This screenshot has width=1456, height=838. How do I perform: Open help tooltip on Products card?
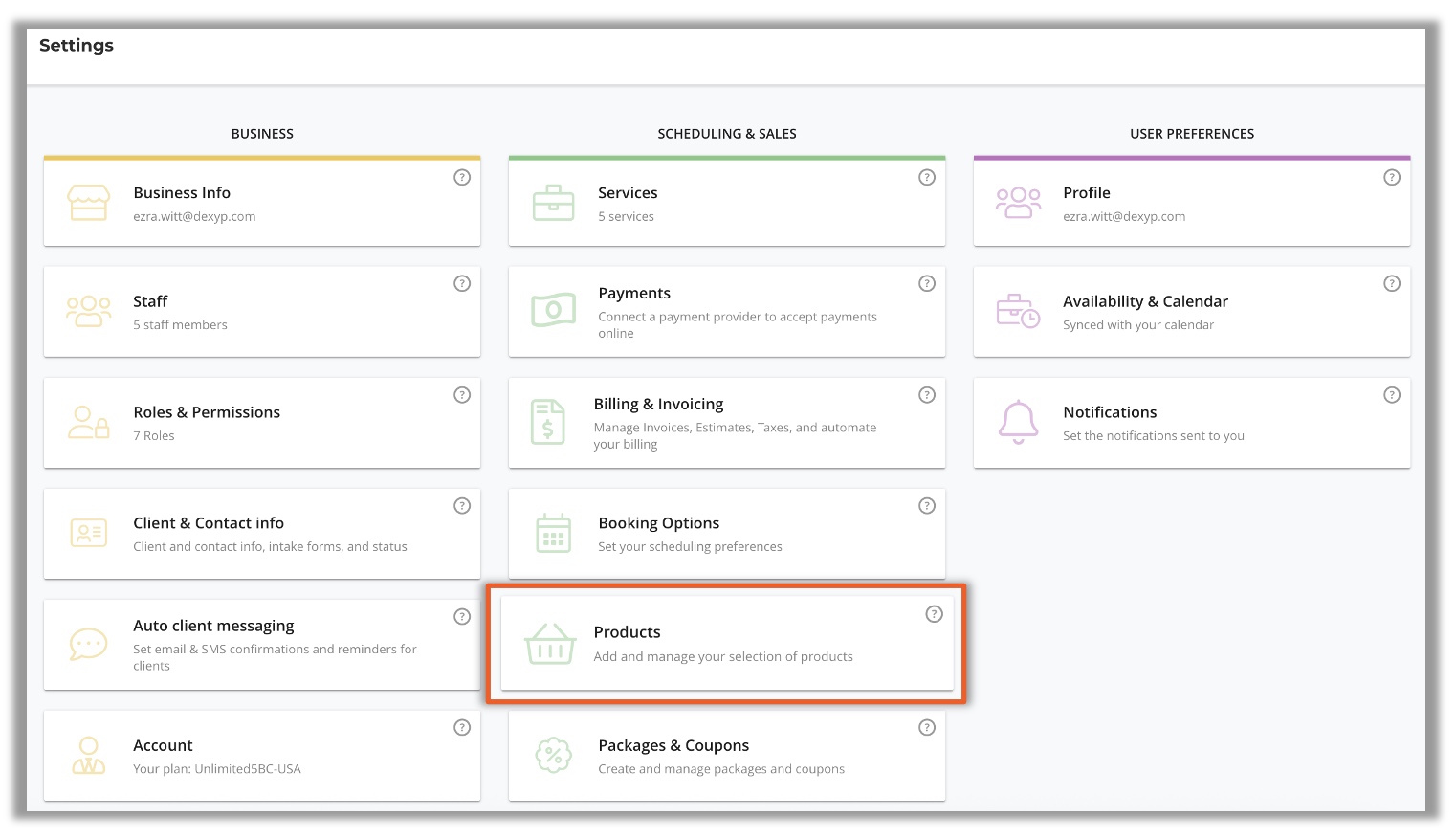click(x=934, y=614)
